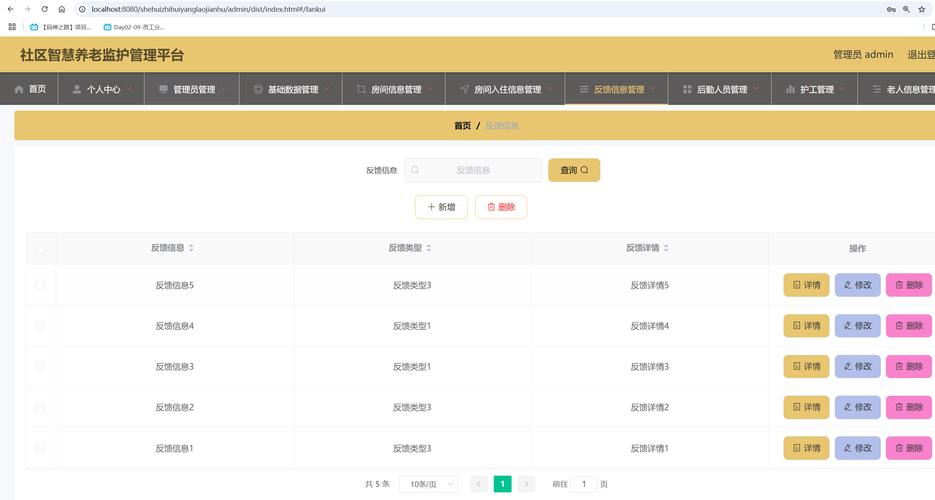This screenshot has height=500, width=935.
Task: View 详情 for 反馈信息2 row
Action: tap(806, 408)
